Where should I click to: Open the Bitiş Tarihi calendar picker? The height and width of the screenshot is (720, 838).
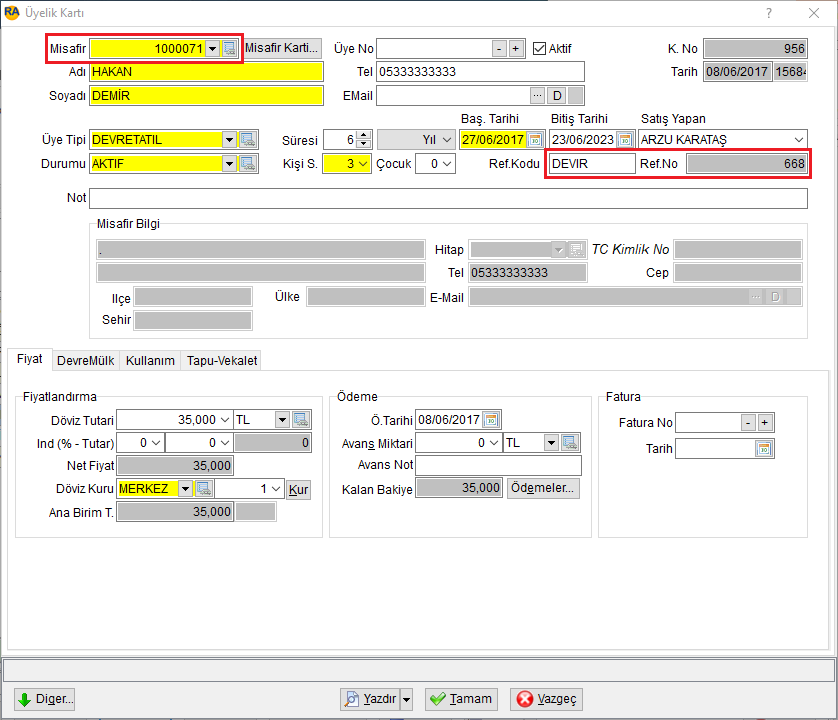(625, 140)
